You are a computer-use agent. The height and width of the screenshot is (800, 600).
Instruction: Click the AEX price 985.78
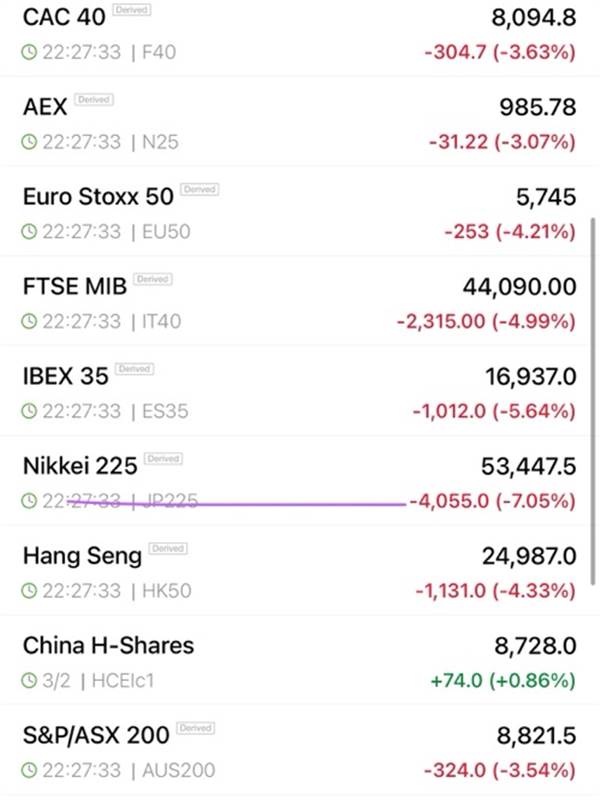pyautogui.click(x=537, y=106)
